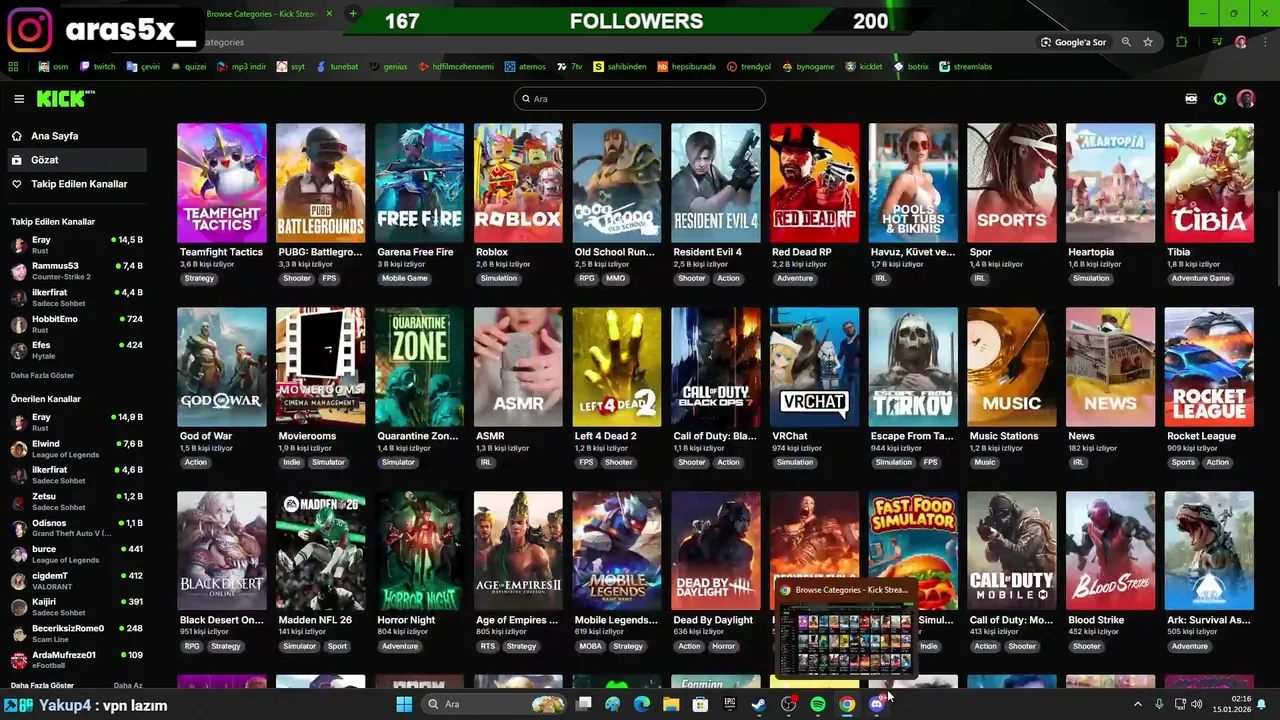Open the Windows Start menu
This screenshot has height=720, width=1280.
[x=404, y=704]
